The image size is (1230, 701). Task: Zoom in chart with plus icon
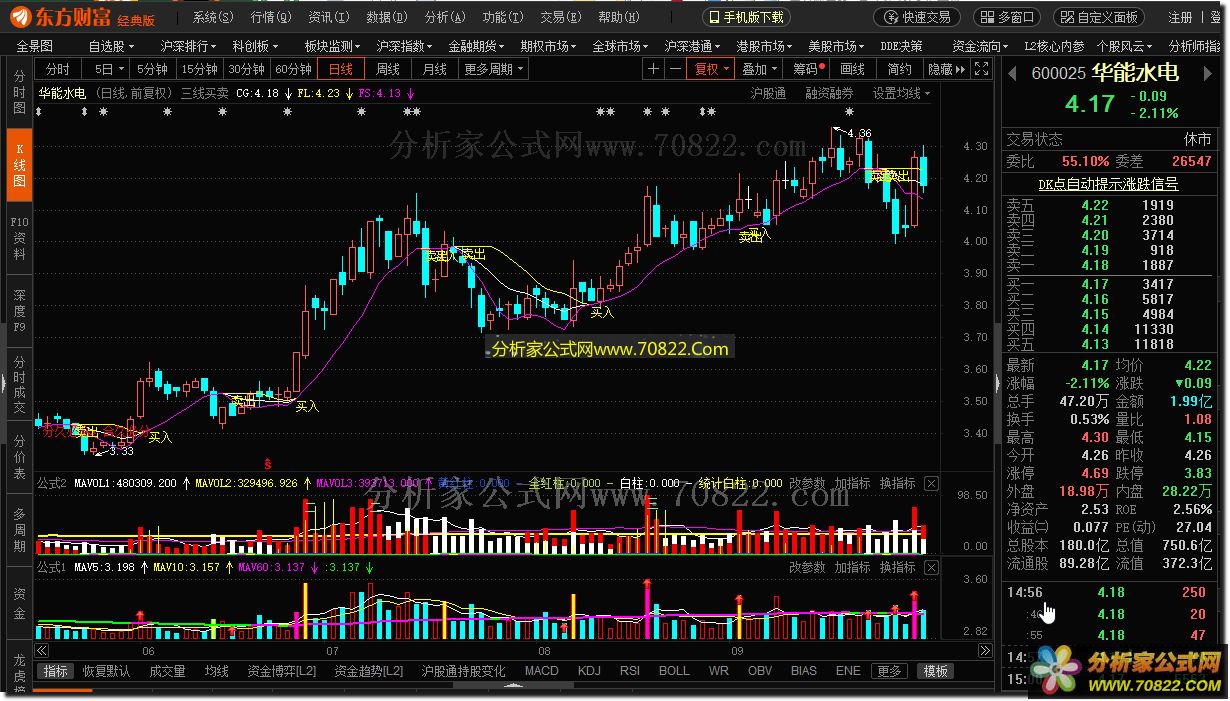point(654,69)
